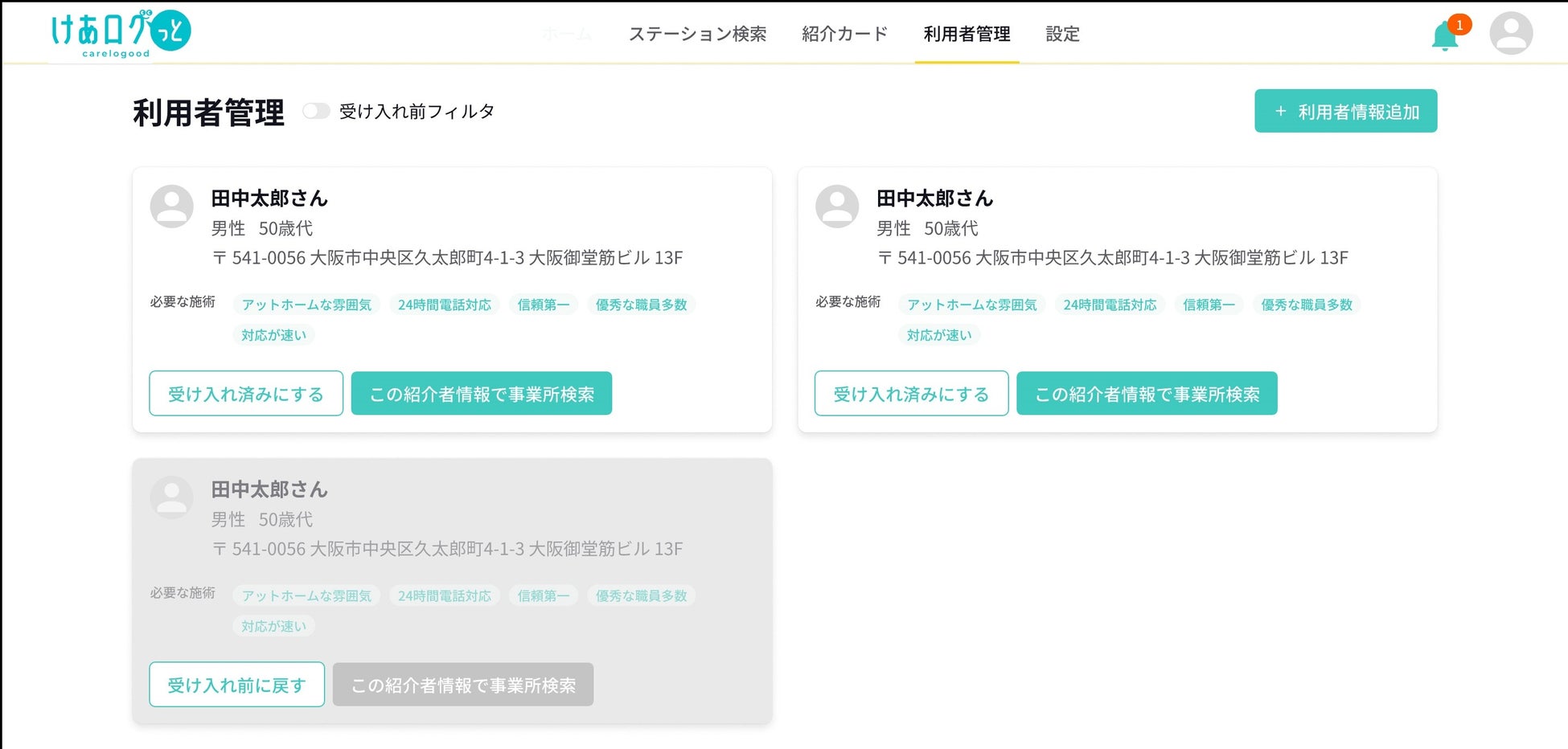The width and height of the screenshot is (1568, 749).
Task: Click the 24時間電話対応 tag in right card
Action: 1110,305
